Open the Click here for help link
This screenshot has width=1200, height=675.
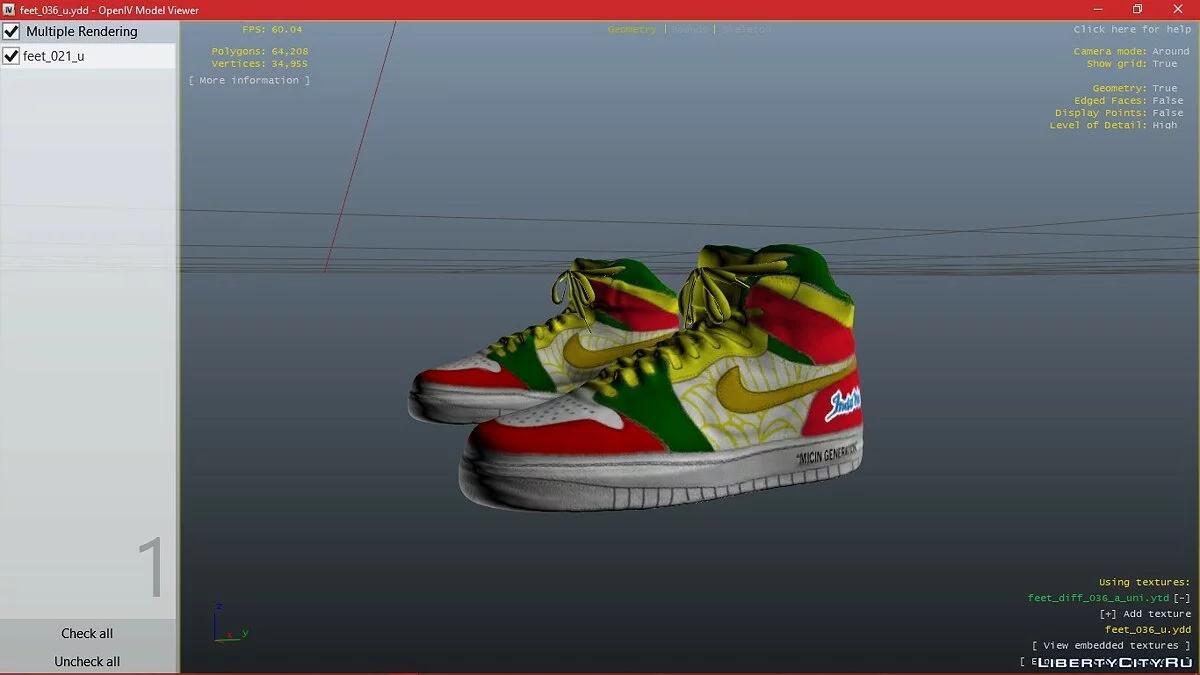point(1132,30)
